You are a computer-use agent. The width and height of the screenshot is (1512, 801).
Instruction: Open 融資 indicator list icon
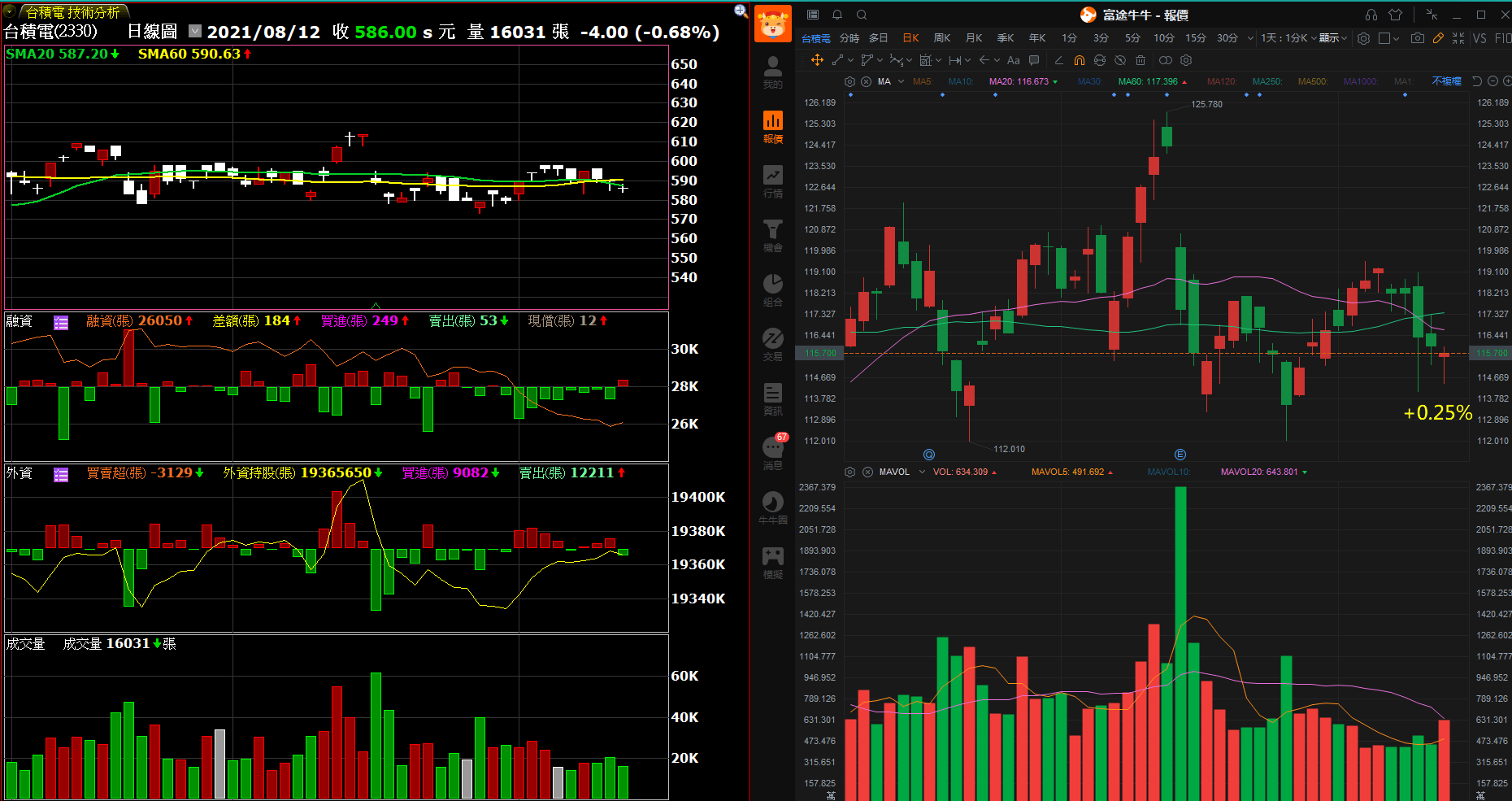click(x=61, y=322)
